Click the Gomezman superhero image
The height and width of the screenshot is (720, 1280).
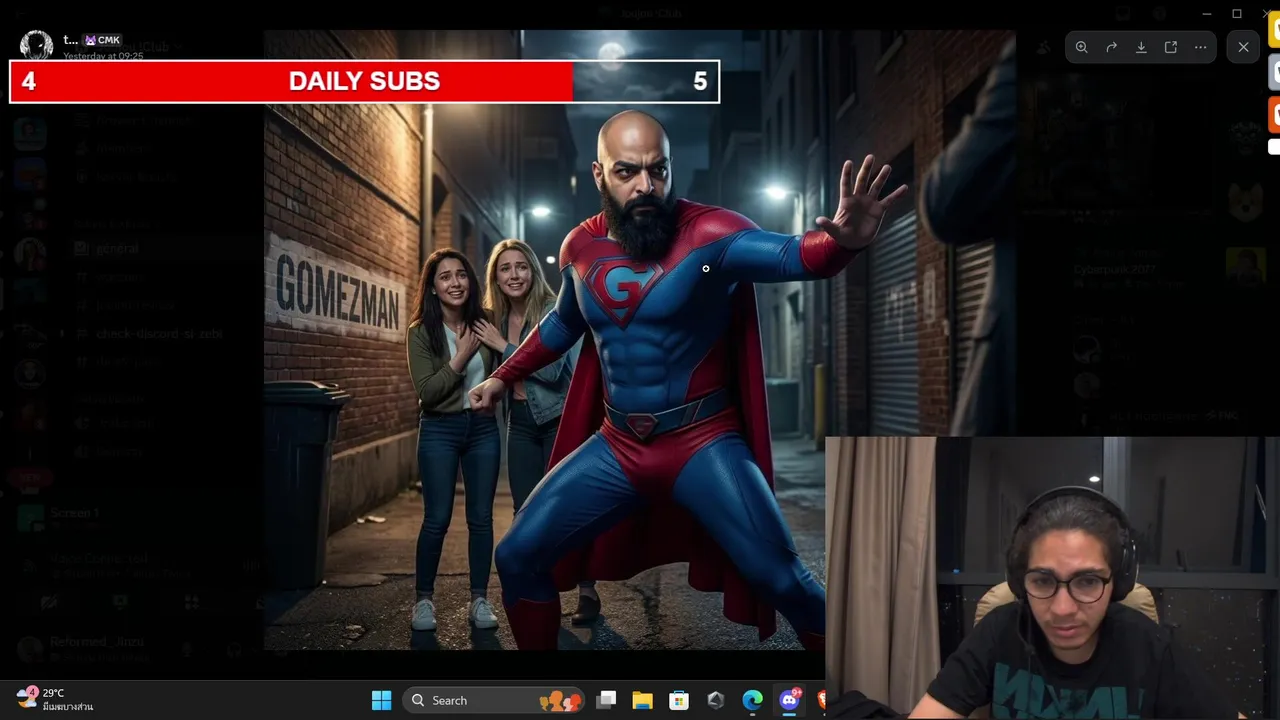[640, 340]
